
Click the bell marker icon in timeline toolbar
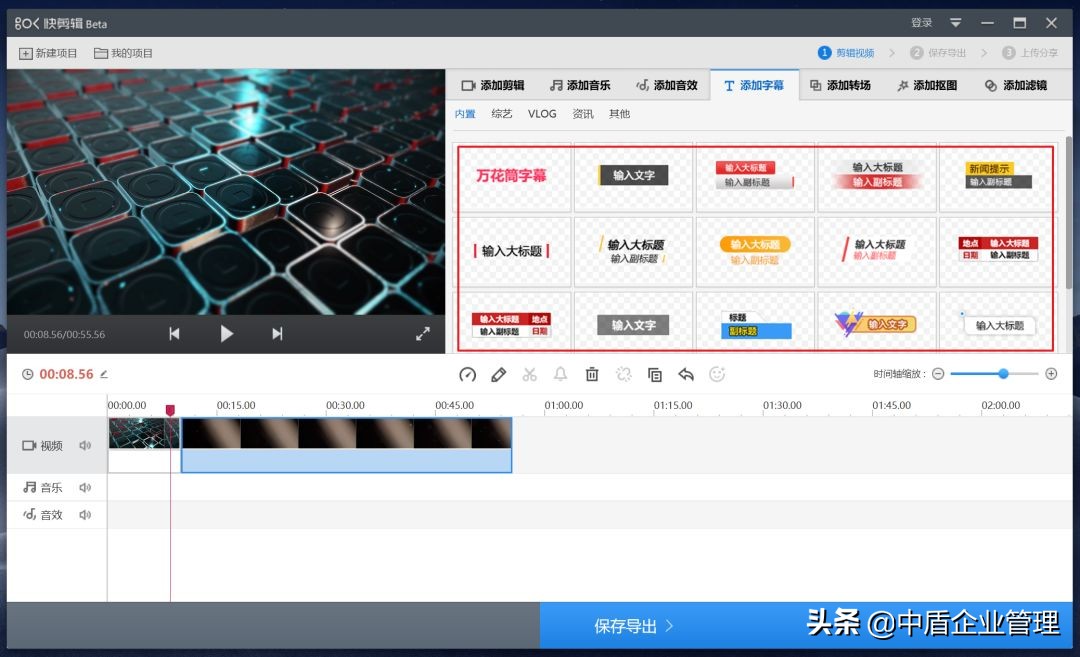coord(560,374)
